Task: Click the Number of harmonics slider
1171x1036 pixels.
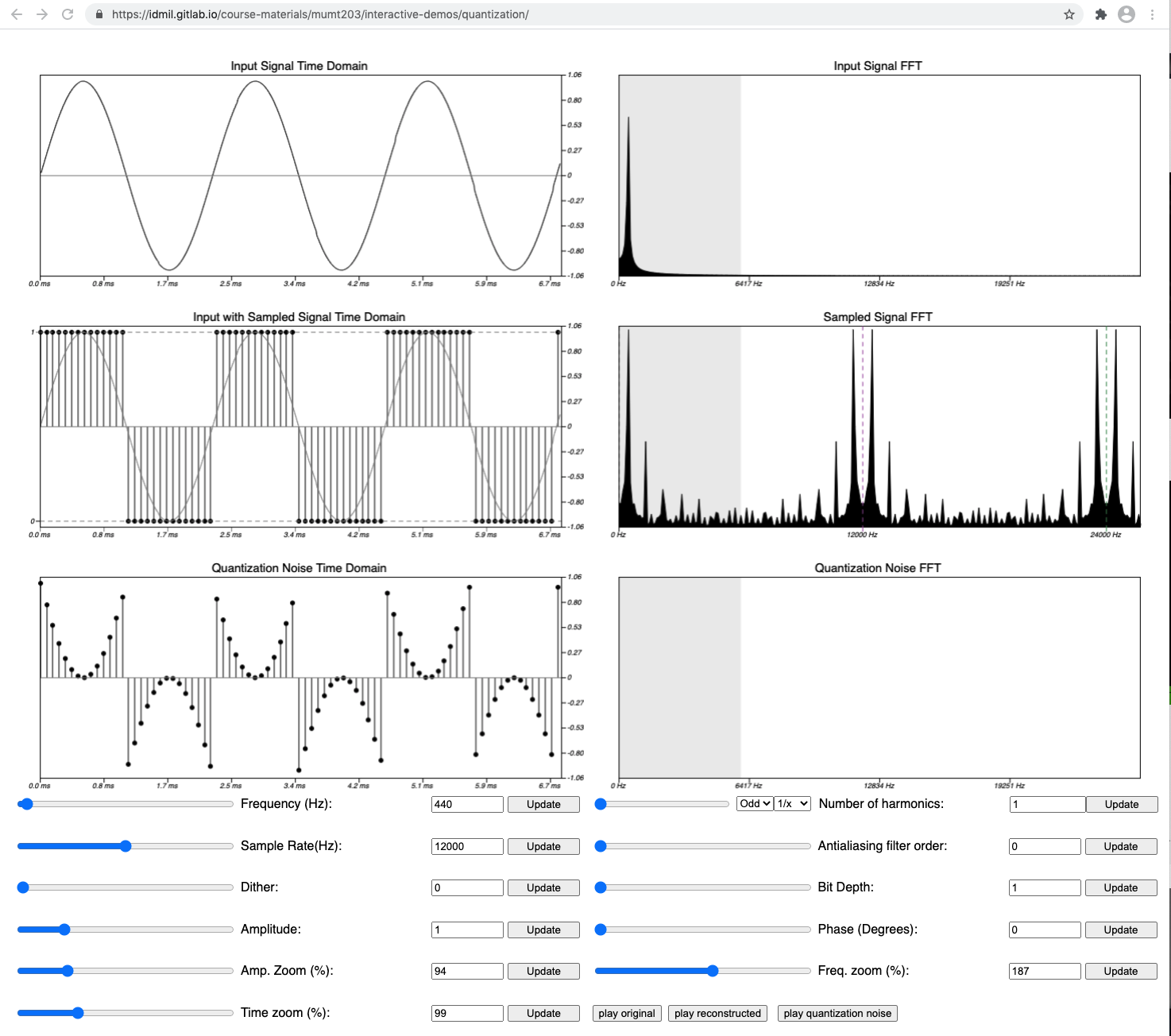Action: click(662, 804)
